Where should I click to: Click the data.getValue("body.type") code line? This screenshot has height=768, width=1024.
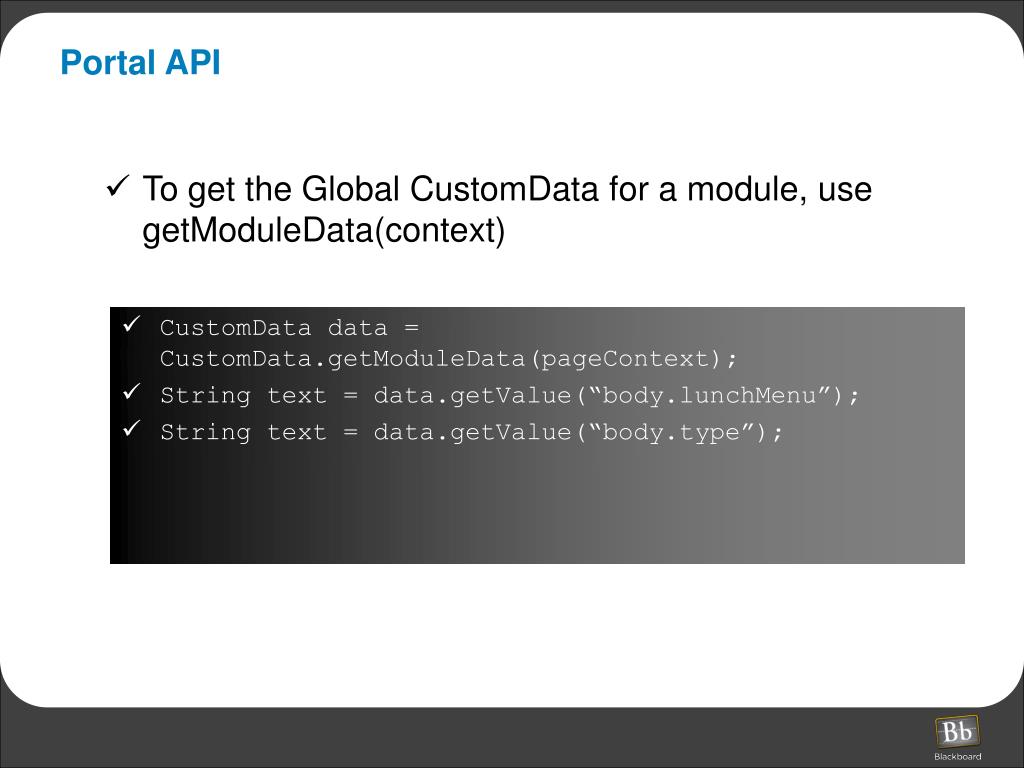pyautogui.click(x=578, y=432)
